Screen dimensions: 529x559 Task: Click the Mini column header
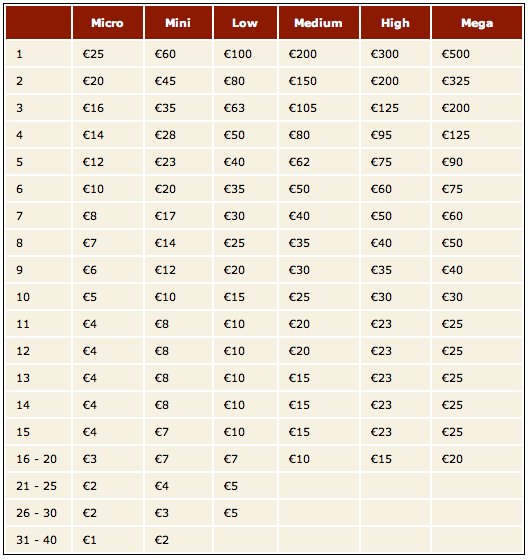178,23
